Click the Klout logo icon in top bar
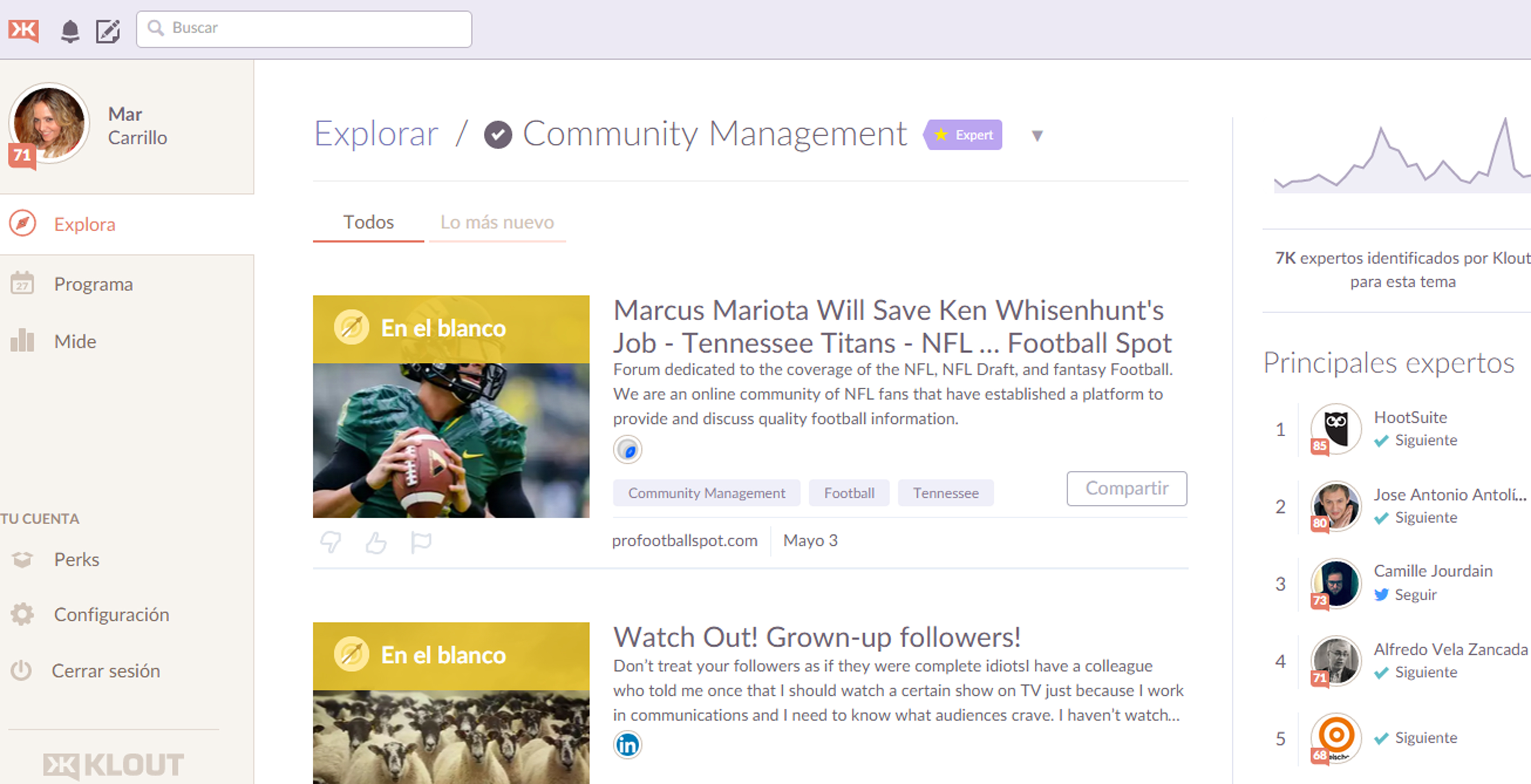 24,29
